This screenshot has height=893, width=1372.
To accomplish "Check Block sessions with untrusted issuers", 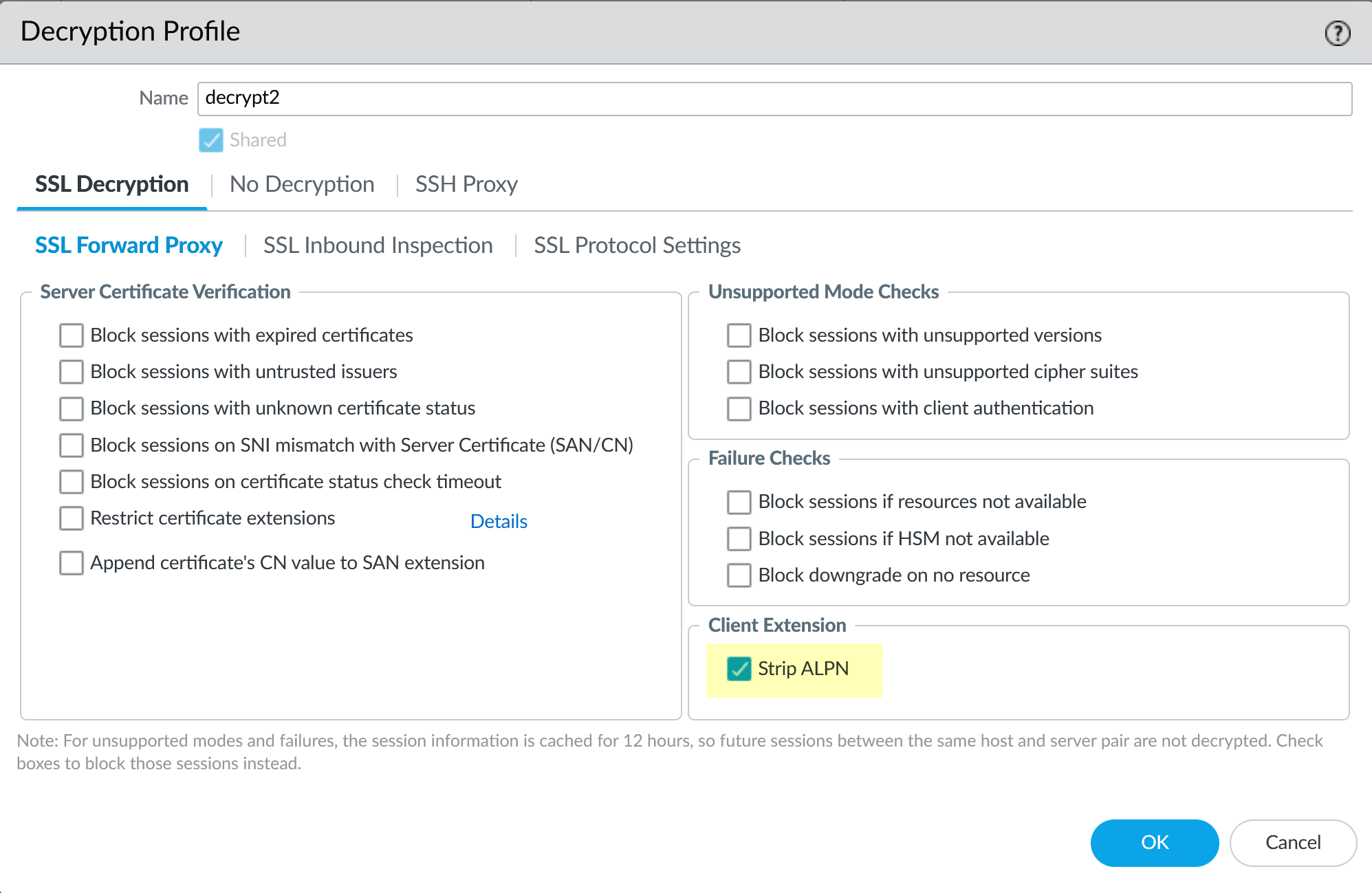I will 72,372.
